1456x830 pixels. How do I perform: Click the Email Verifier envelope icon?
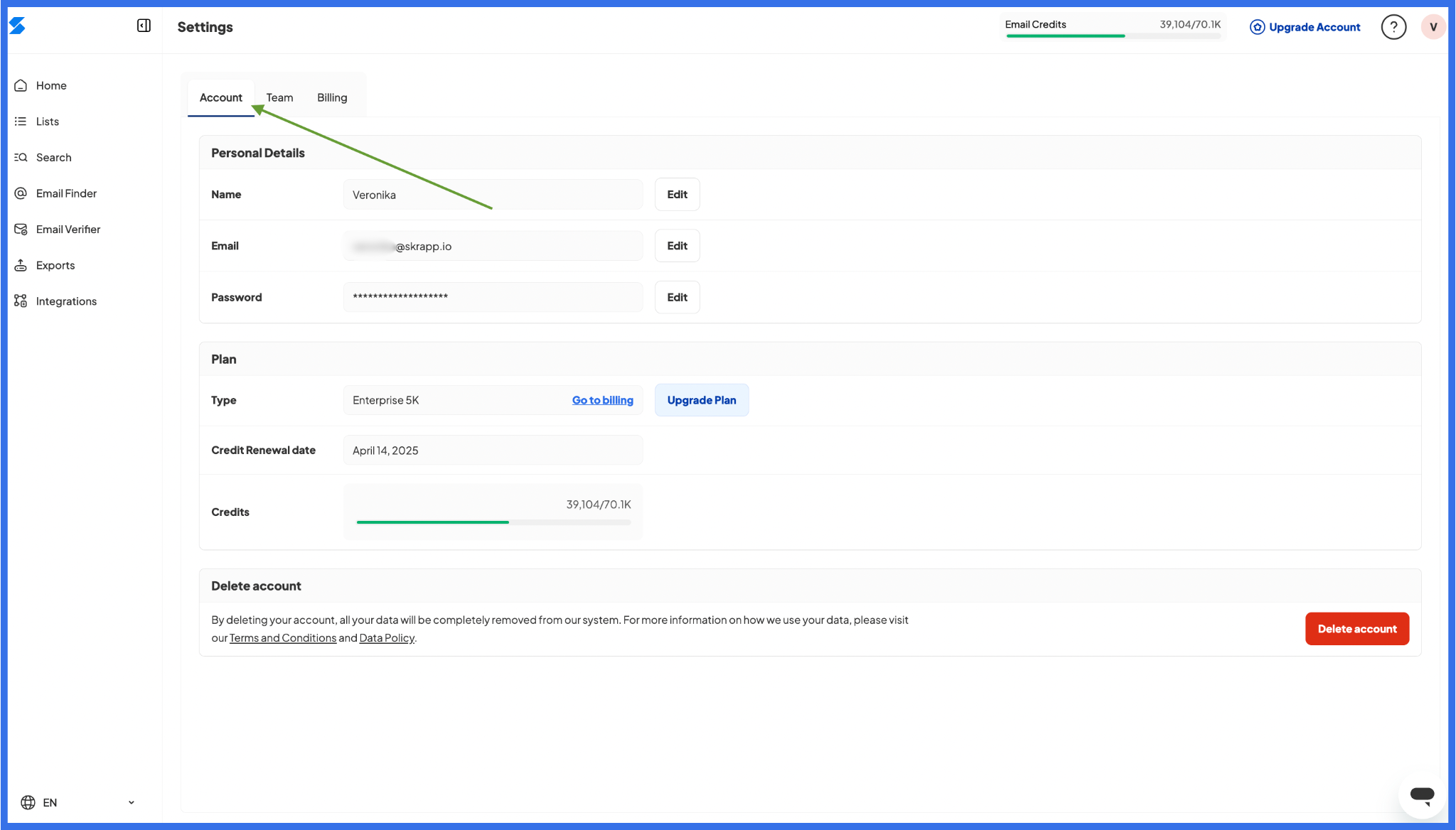[x=21, y=229]
